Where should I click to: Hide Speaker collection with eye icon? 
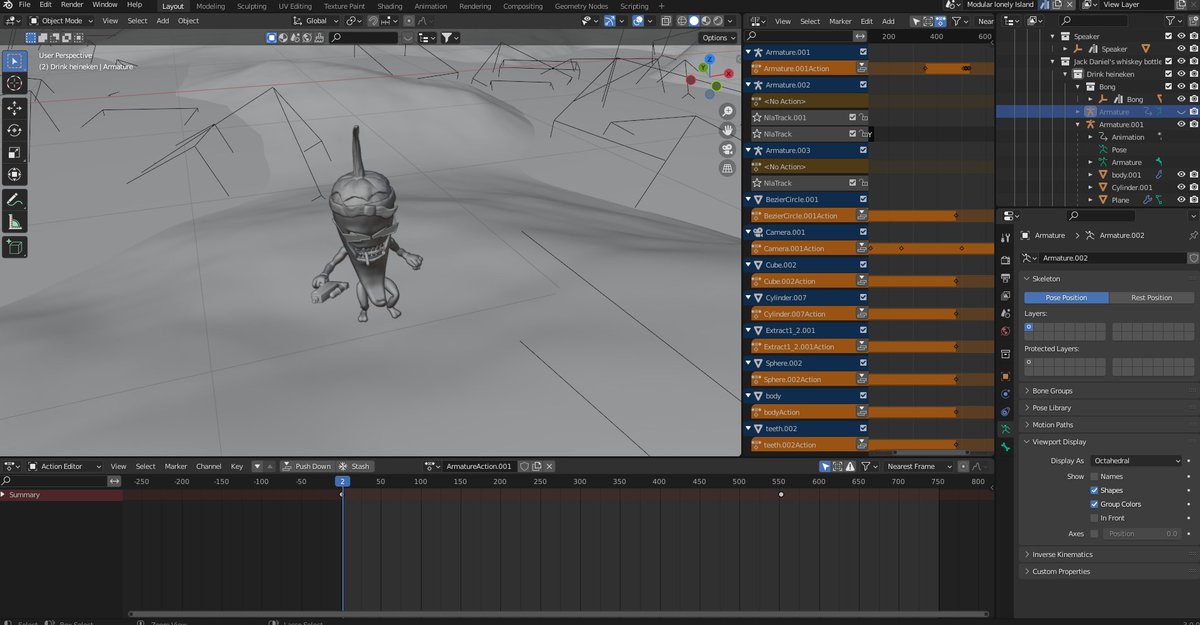point(1181,36)
